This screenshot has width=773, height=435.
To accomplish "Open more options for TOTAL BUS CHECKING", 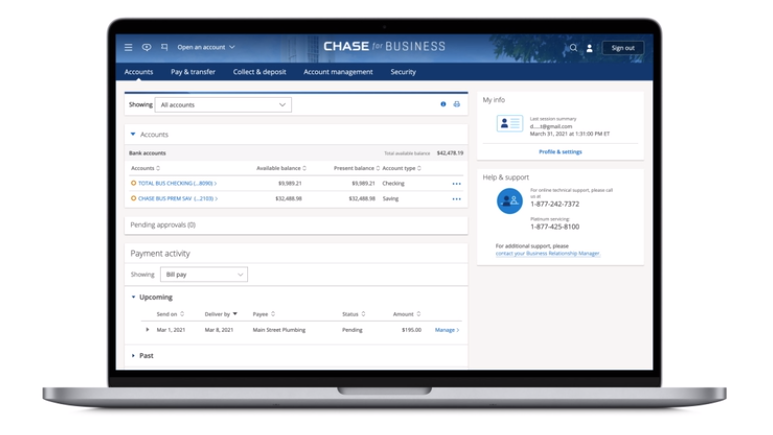I will pos(457,183).
